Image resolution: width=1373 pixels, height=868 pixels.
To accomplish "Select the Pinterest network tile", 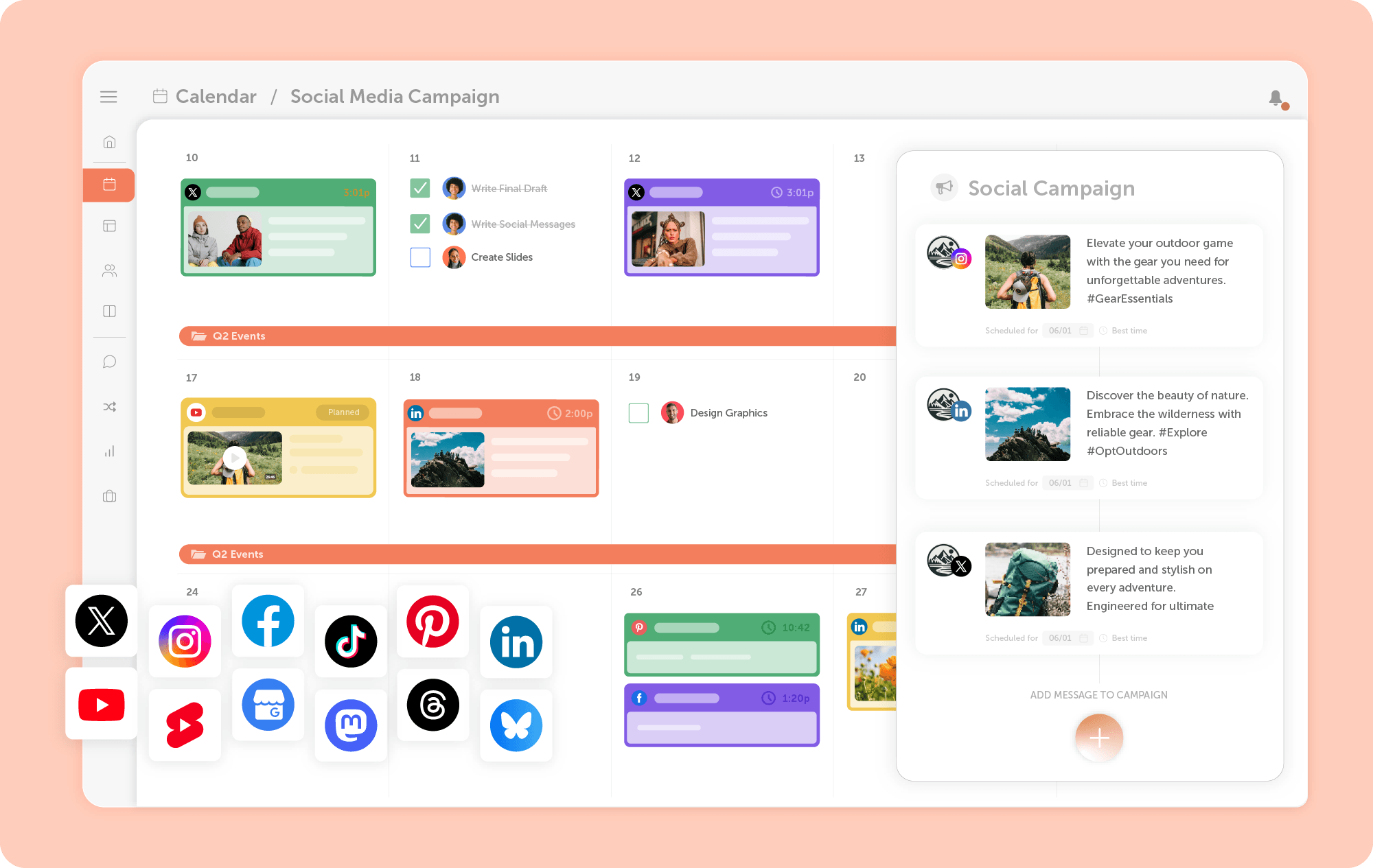I will [x=432, y=621].
